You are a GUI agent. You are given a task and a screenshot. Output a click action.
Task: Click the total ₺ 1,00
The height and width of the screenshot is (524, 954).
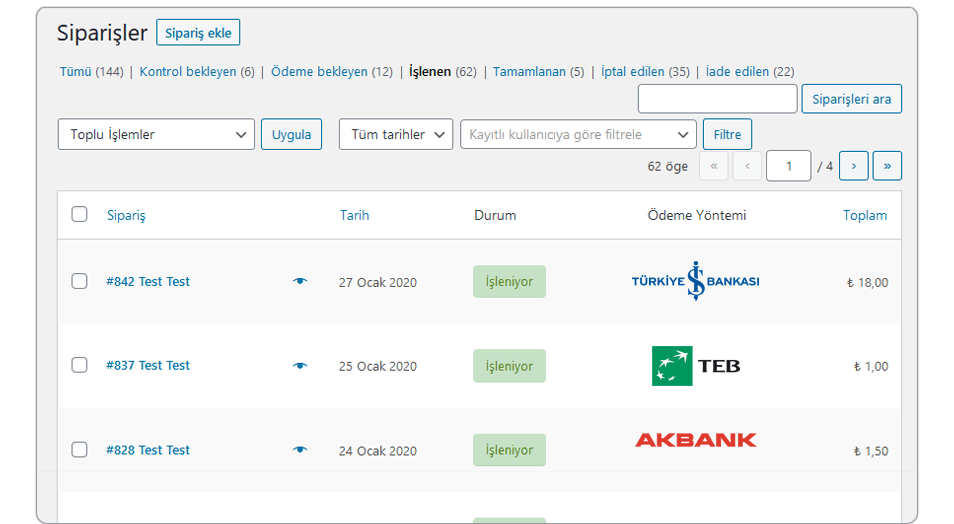coord(871,366)
